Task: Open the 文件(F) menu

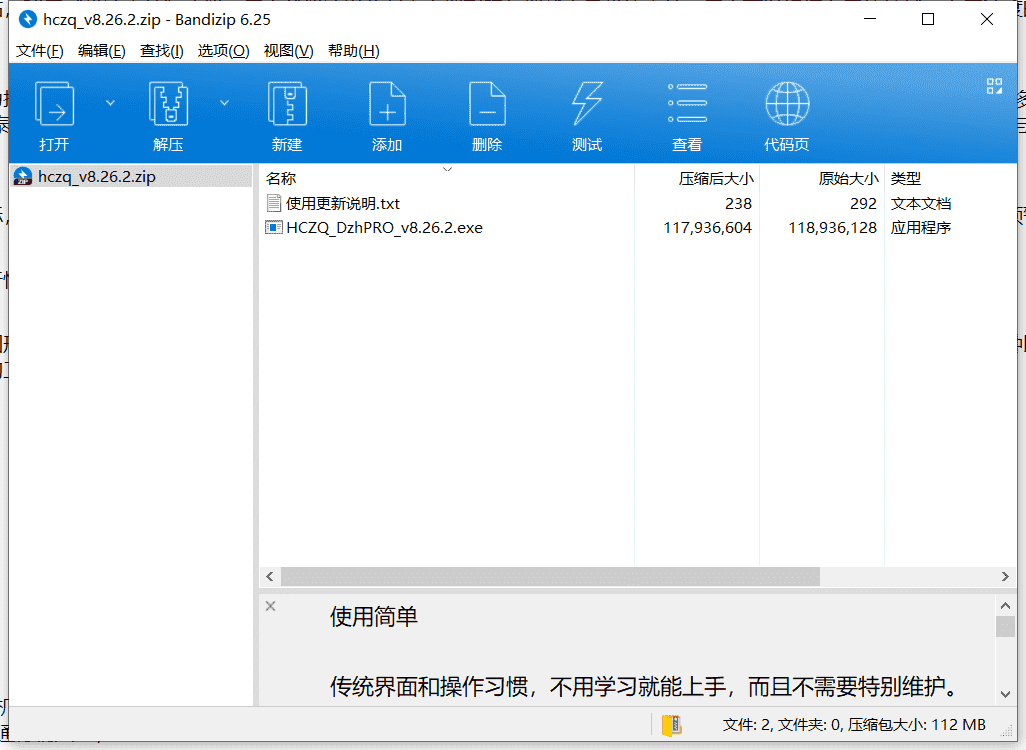Action: click(x=39, y=51)
